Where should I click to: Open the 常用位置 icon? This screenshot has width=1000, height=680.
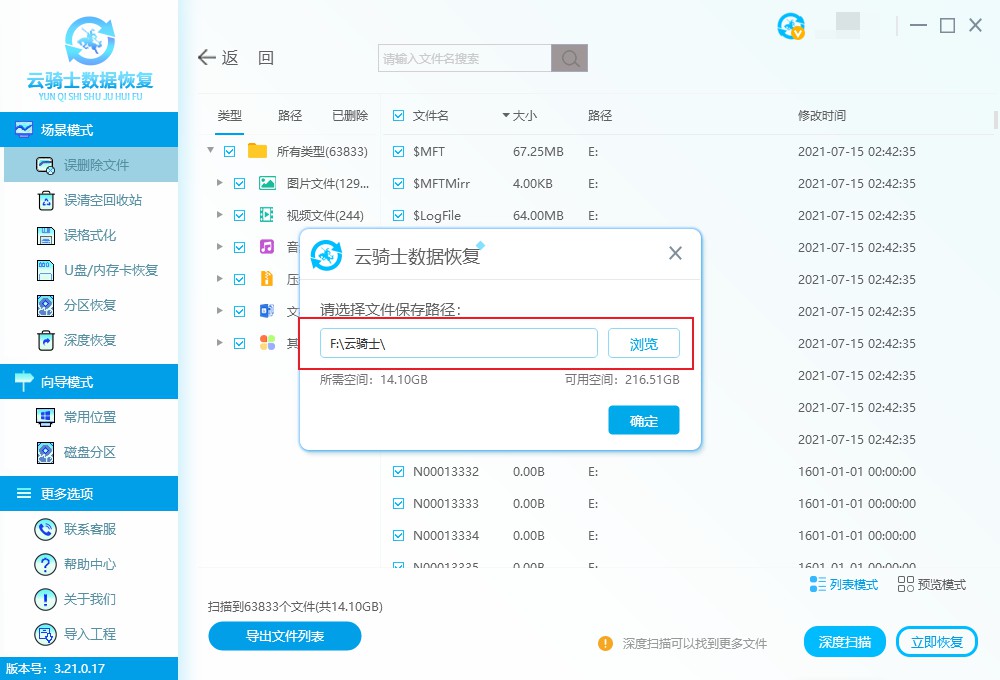pyautogui.click(x=46, y=417)
